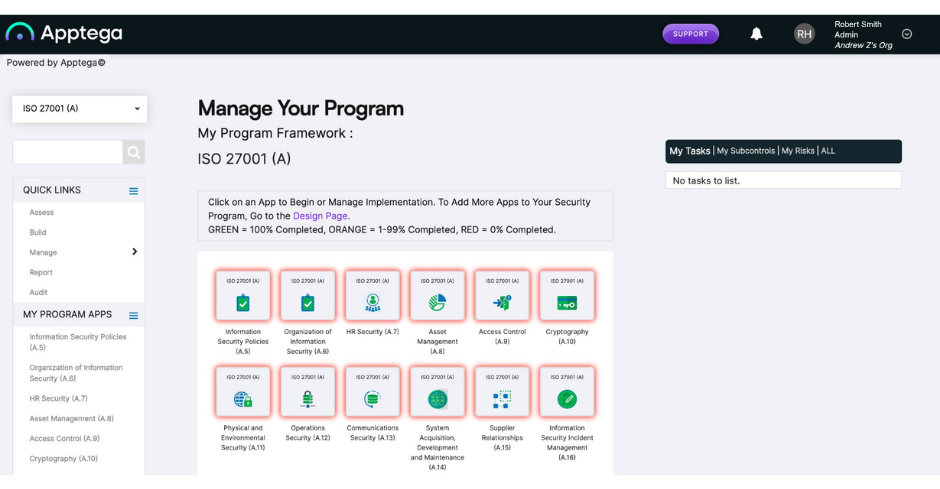The image size is (940, 489).
Task: Select sidebar Cryptography (A.10)
Action: click(64, 458)
